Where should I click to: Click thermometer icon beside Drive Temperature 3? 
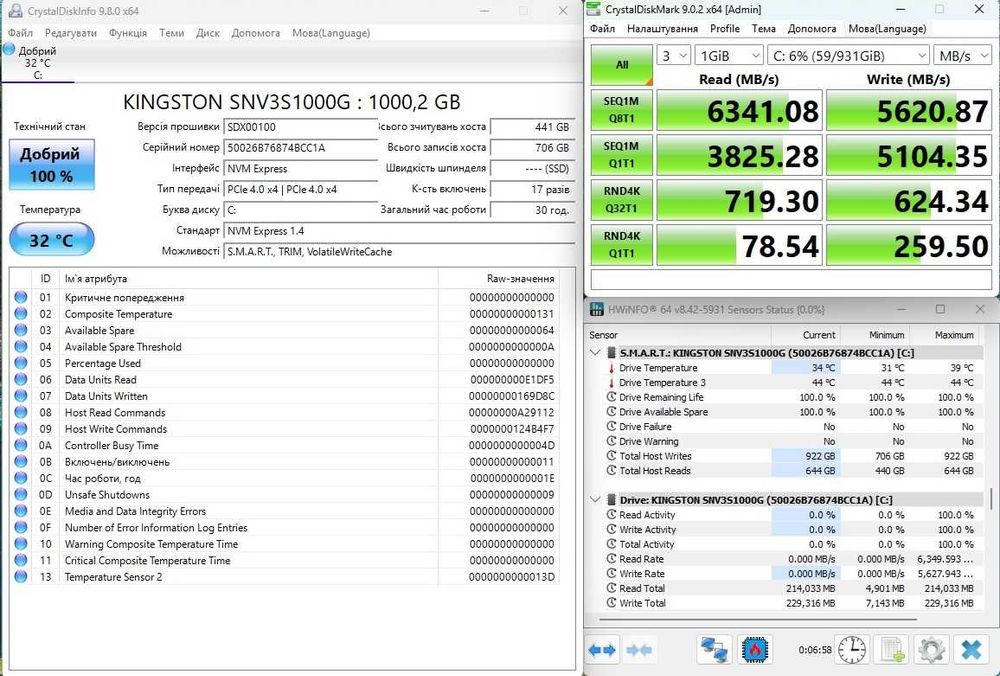click(x=611, y=383)
